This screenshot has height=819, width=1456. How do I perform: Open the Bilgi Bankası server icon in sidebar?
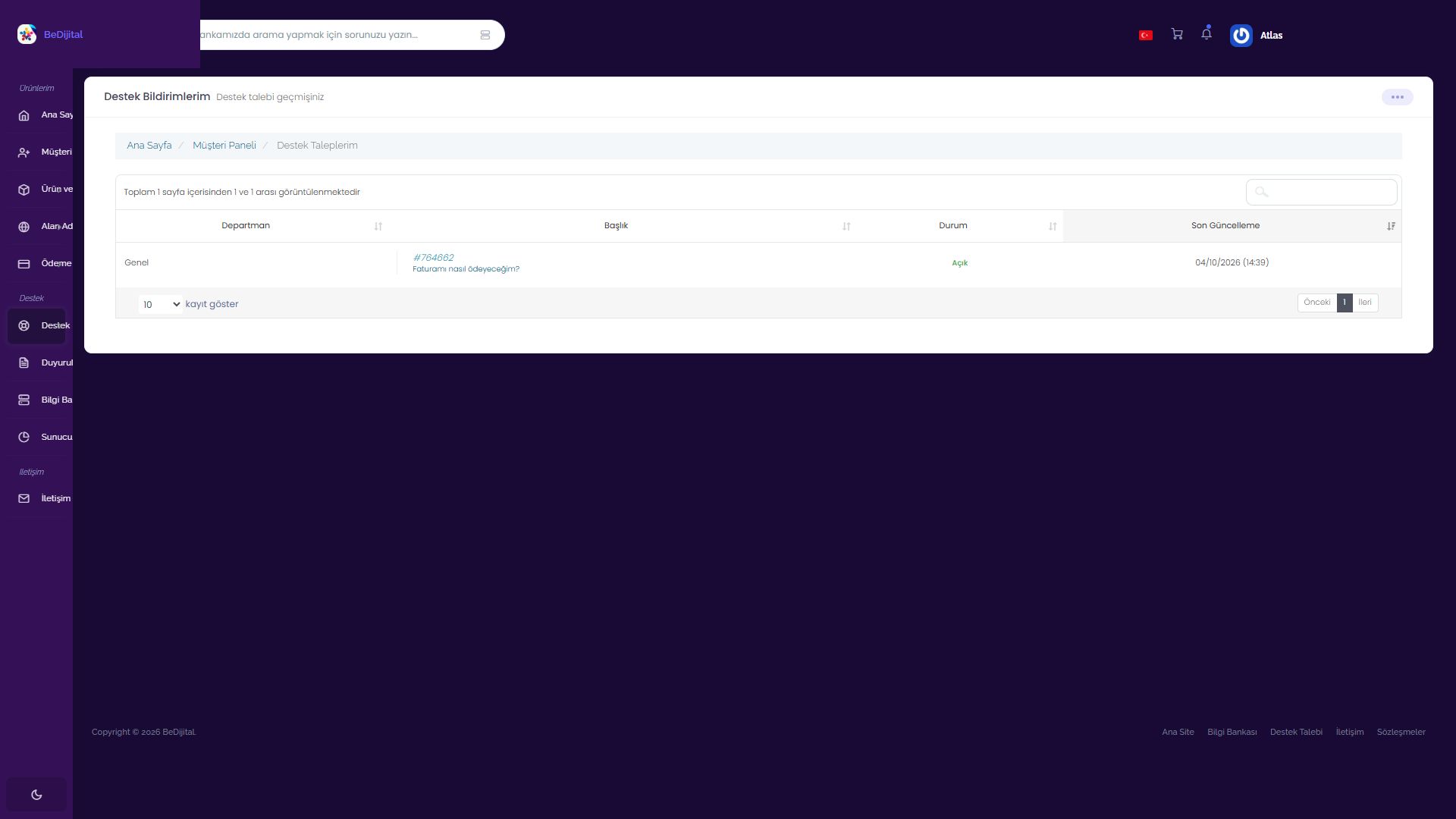24,400
